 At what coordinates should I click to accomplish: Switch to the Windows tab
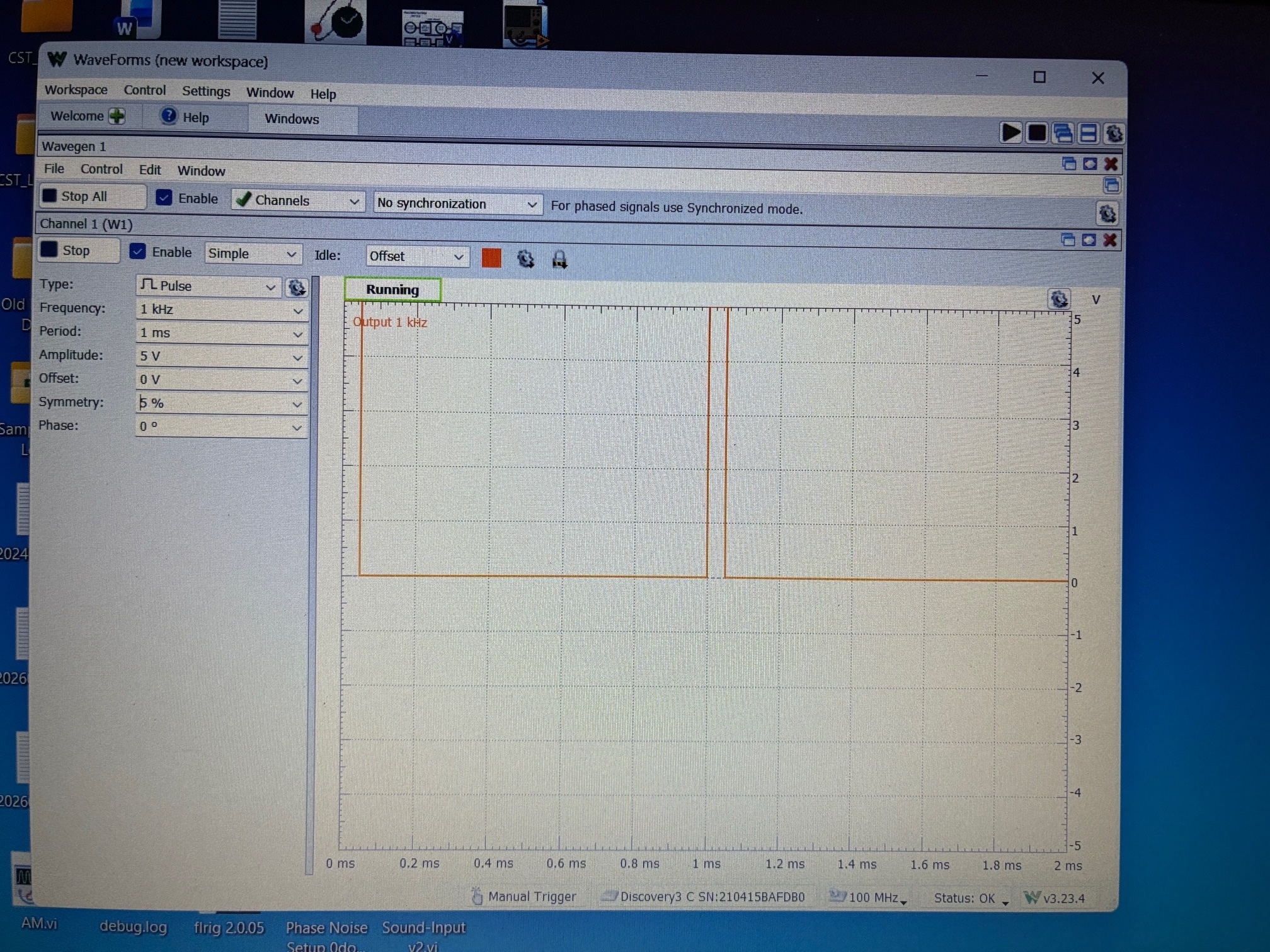[292, 119]
